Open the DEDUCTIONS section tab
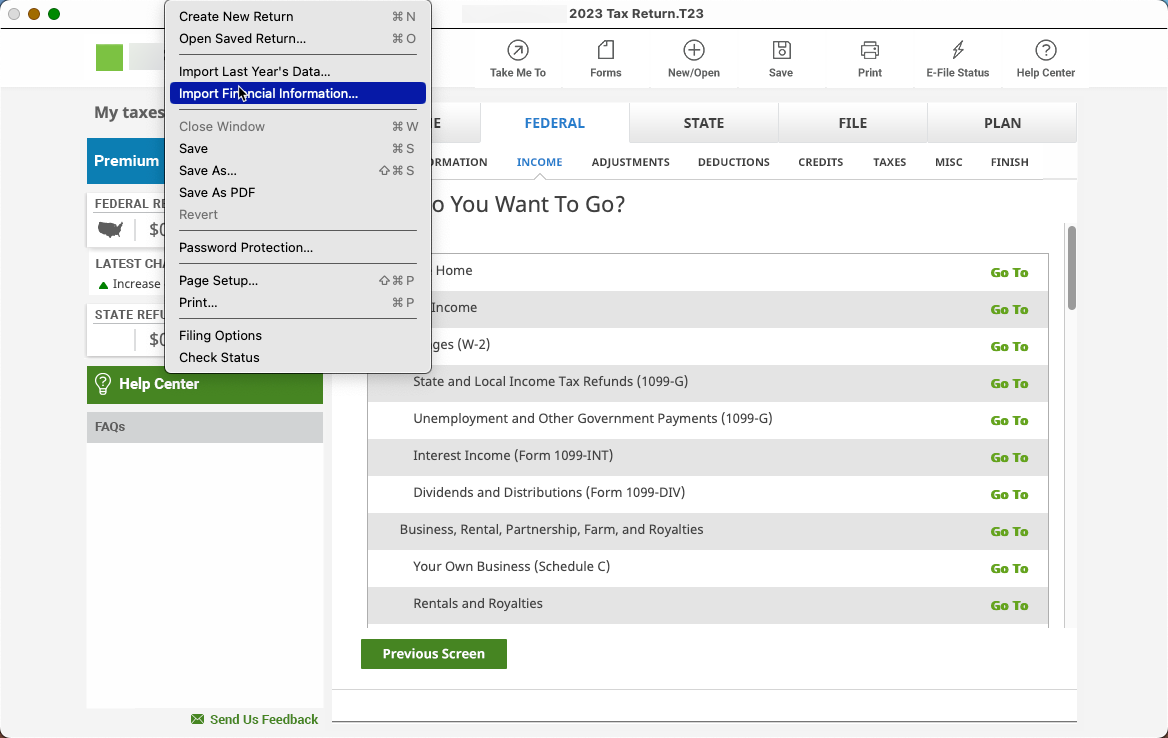1168x738 pixels. (733, 161)
